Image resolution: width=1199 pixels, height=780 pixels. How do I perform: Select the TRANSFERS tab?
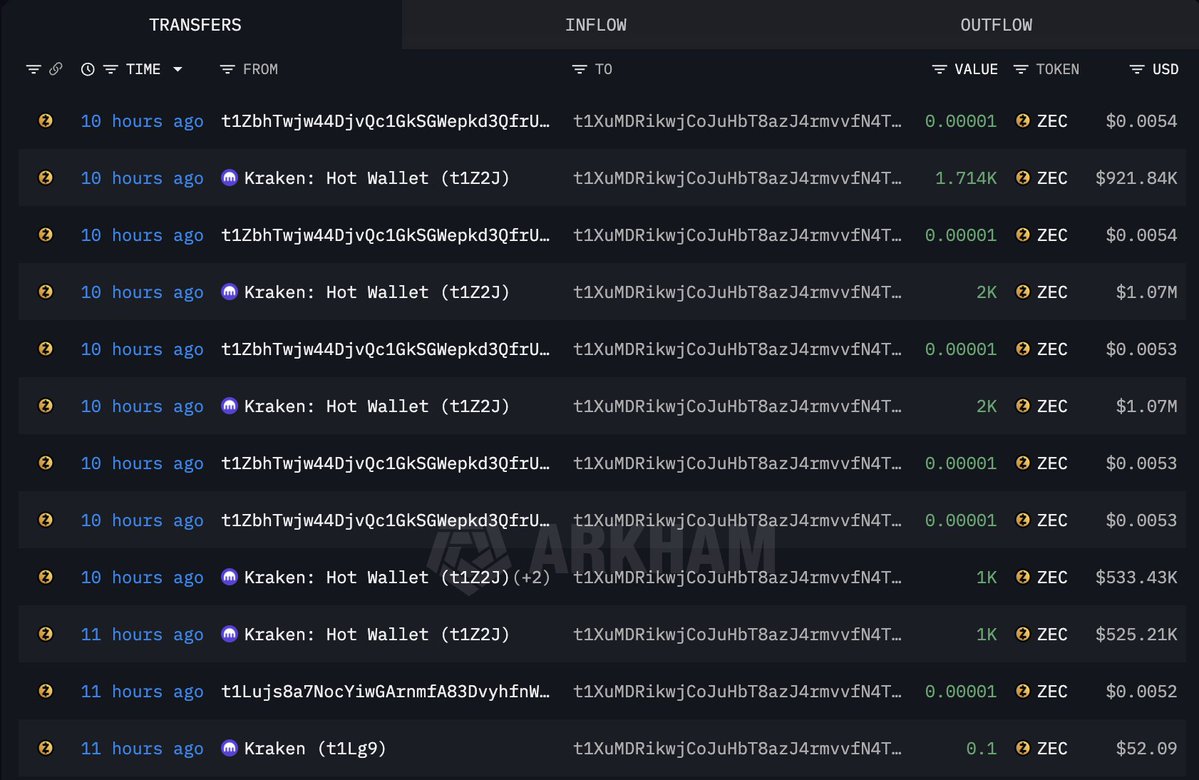[195, 25]
